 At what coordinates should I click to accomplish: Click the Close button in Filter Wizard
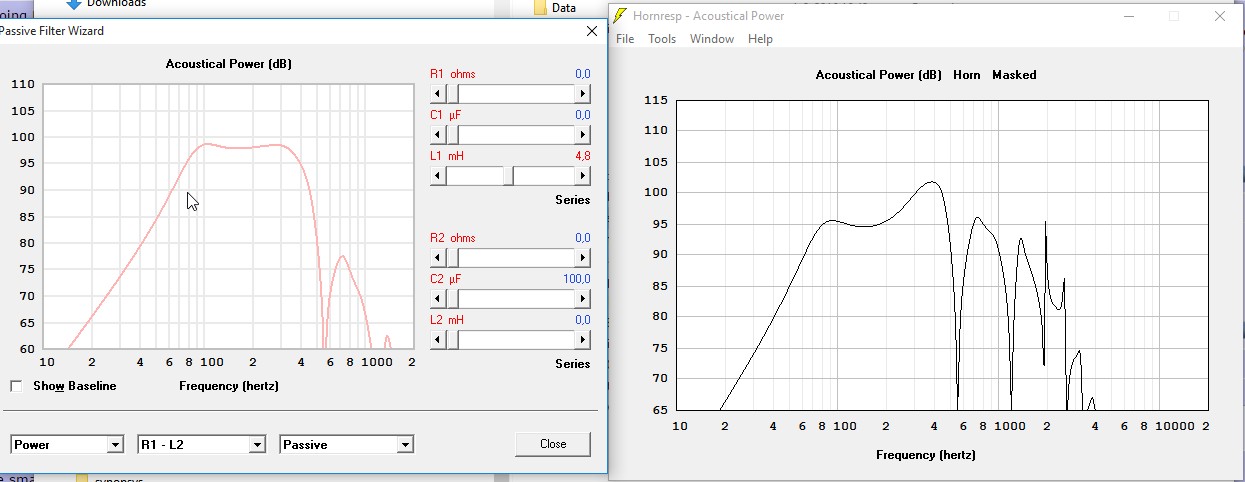coord(553,444)
